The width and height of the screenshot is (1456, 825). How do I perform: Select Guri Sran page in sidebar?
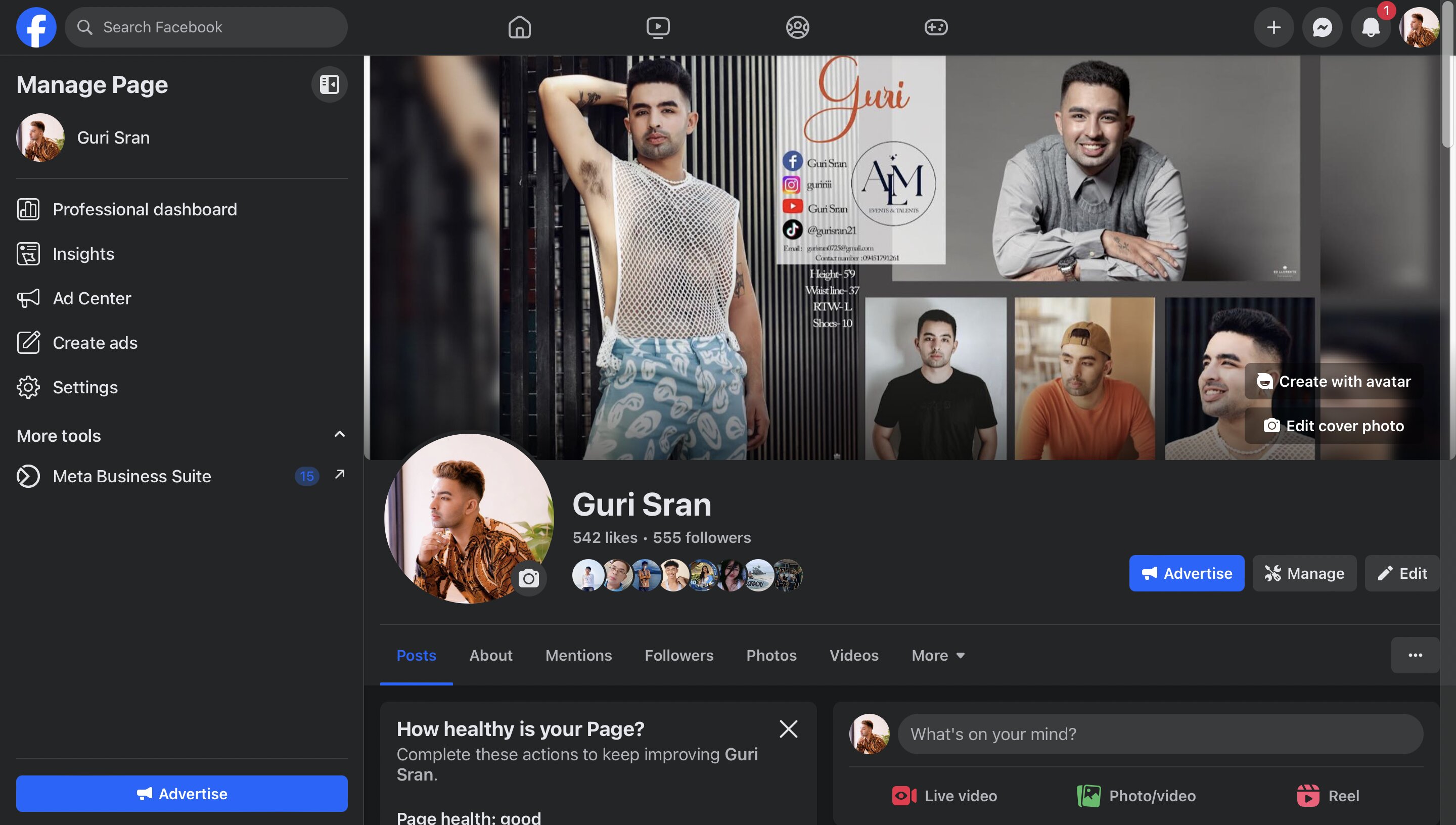[182, 137]
